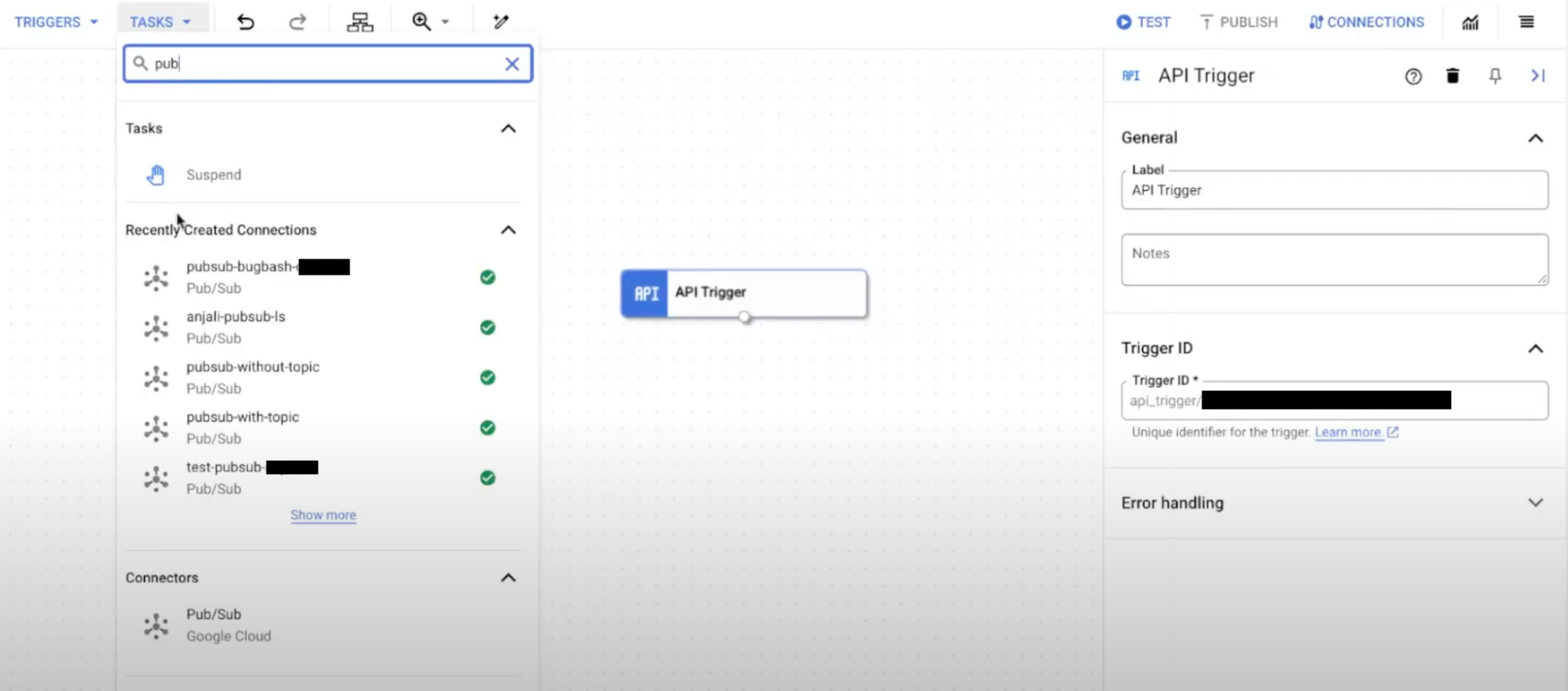Delete the API Trigger with trash icon
The height and width of the screenshot is (691, 1568).
pos(1453,76)
